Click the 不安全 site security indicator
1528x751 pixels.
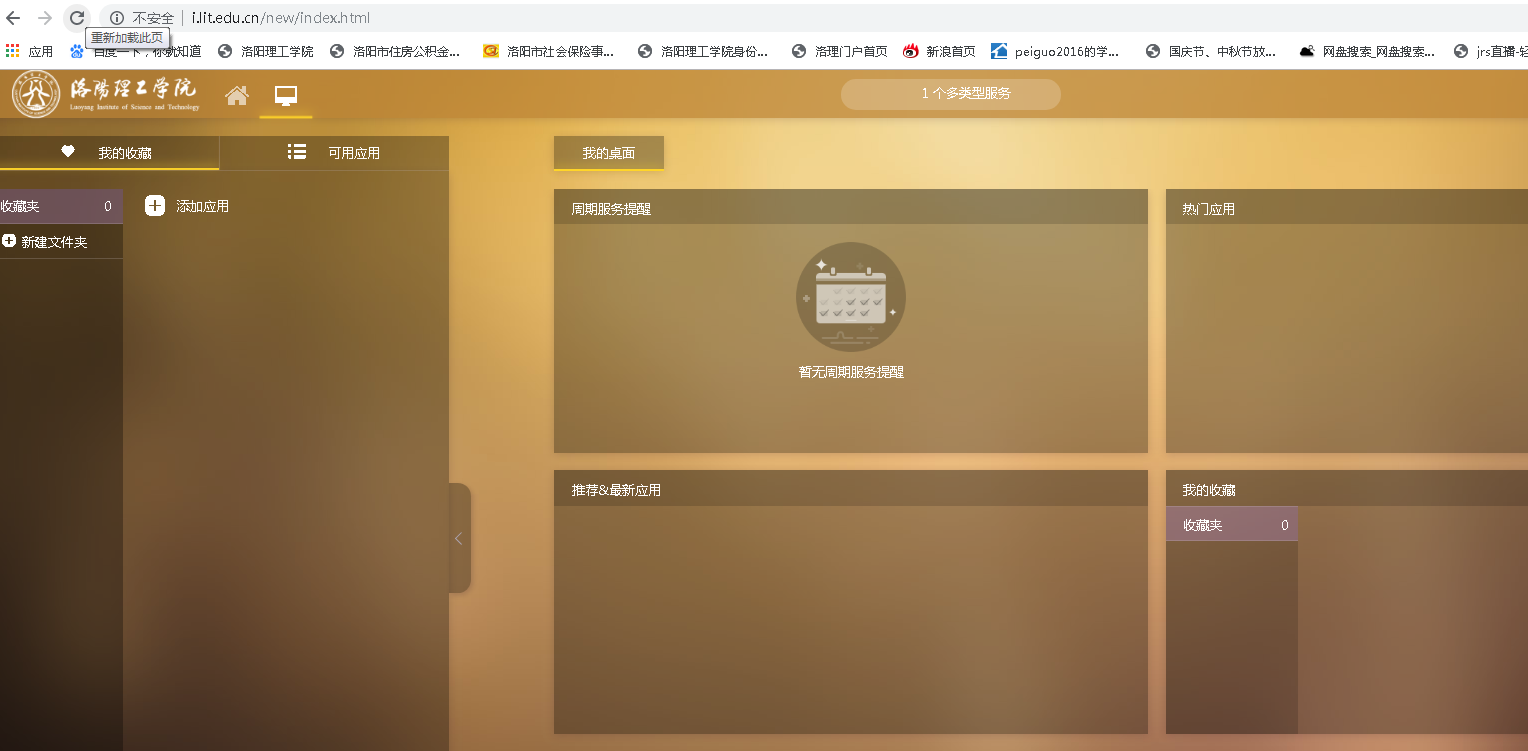pyautogui.click(x=142, y=18)
